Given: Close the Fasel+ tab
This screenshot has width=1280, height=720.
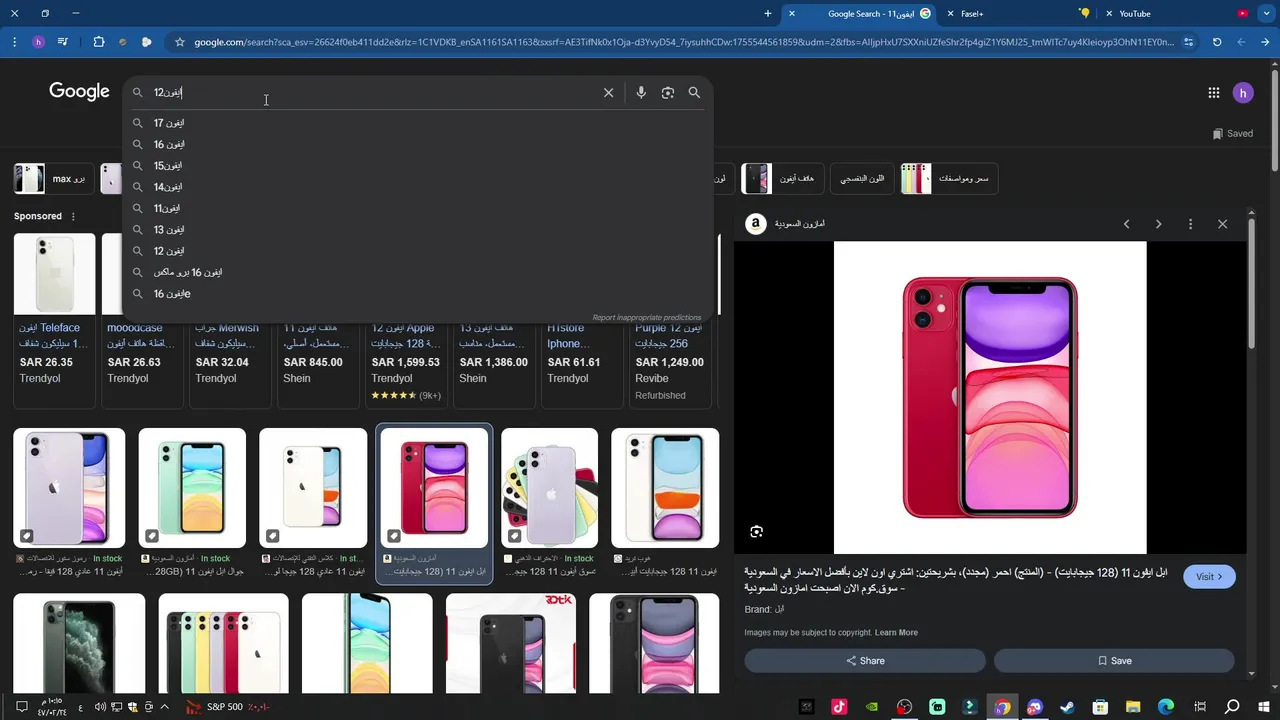Looking at the screenshot, I should pyautogui.click(x=951, y=14).
